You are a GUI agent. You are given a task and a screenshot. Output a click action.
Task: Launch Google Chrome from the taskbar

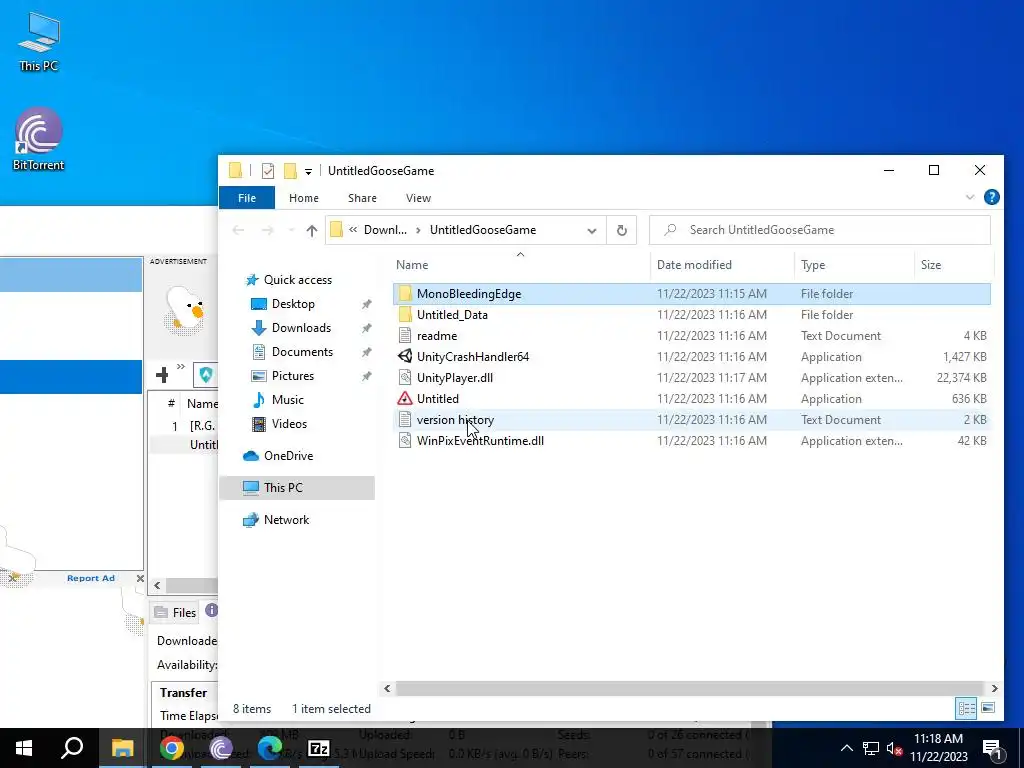[x=172, y=748]
